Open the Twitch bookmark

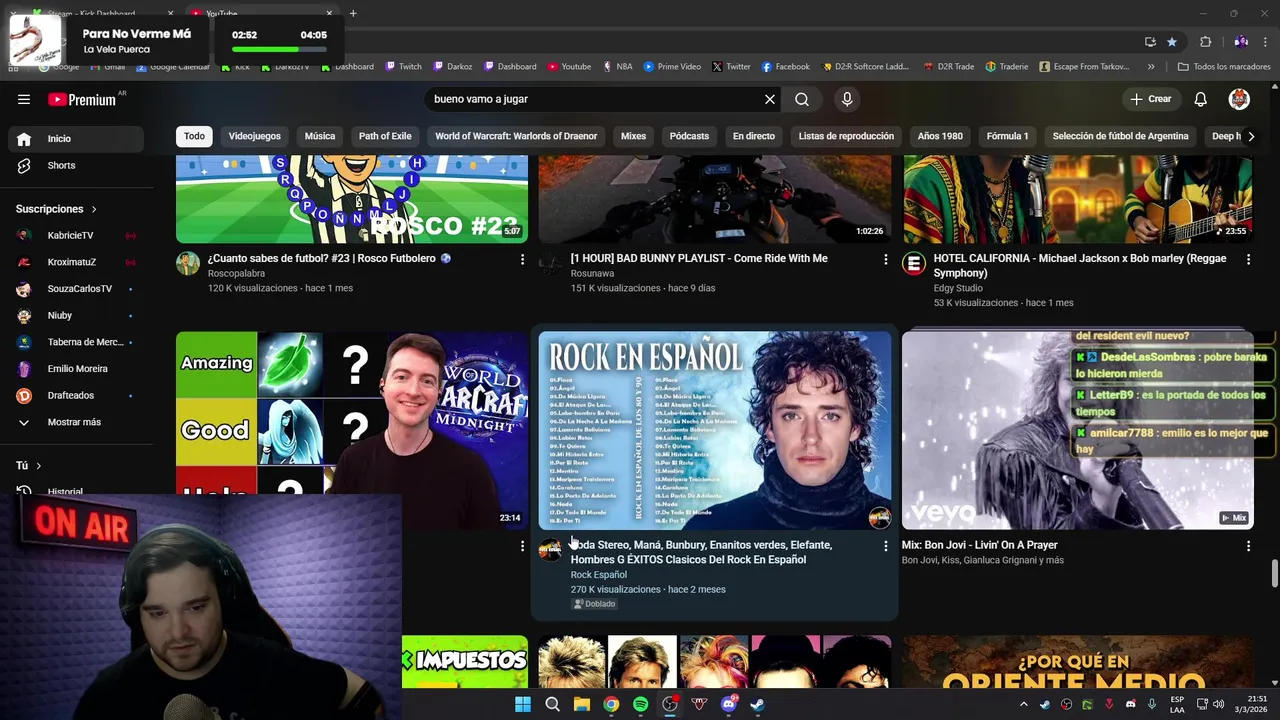pyautogui.click(x=403, y=67)
